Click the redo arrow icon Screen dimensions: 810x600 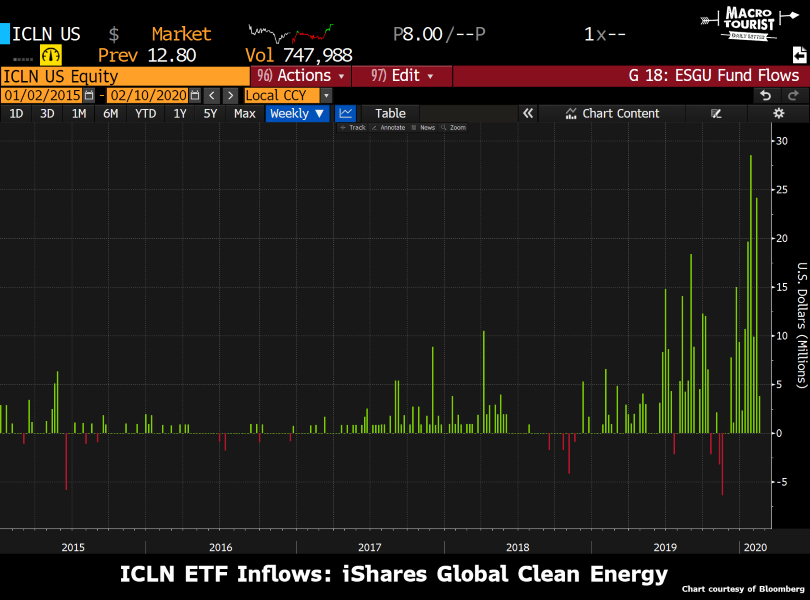tap(793, 95)
